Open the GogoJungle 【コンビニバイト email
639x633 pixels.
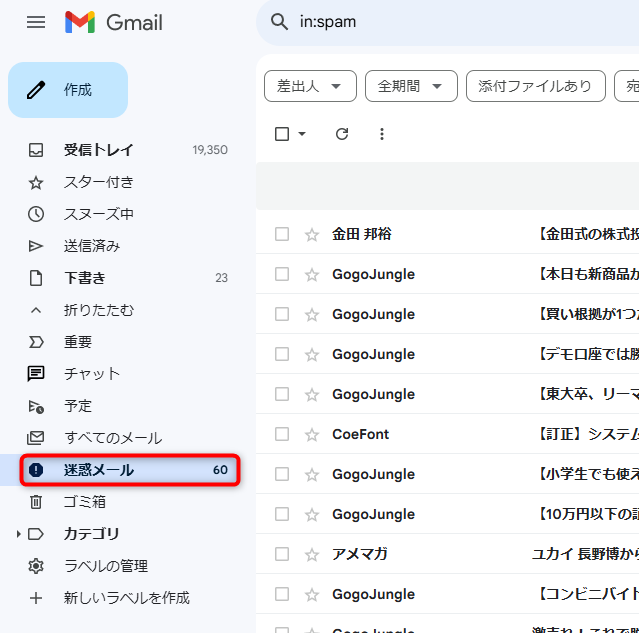tap(447, 594)
